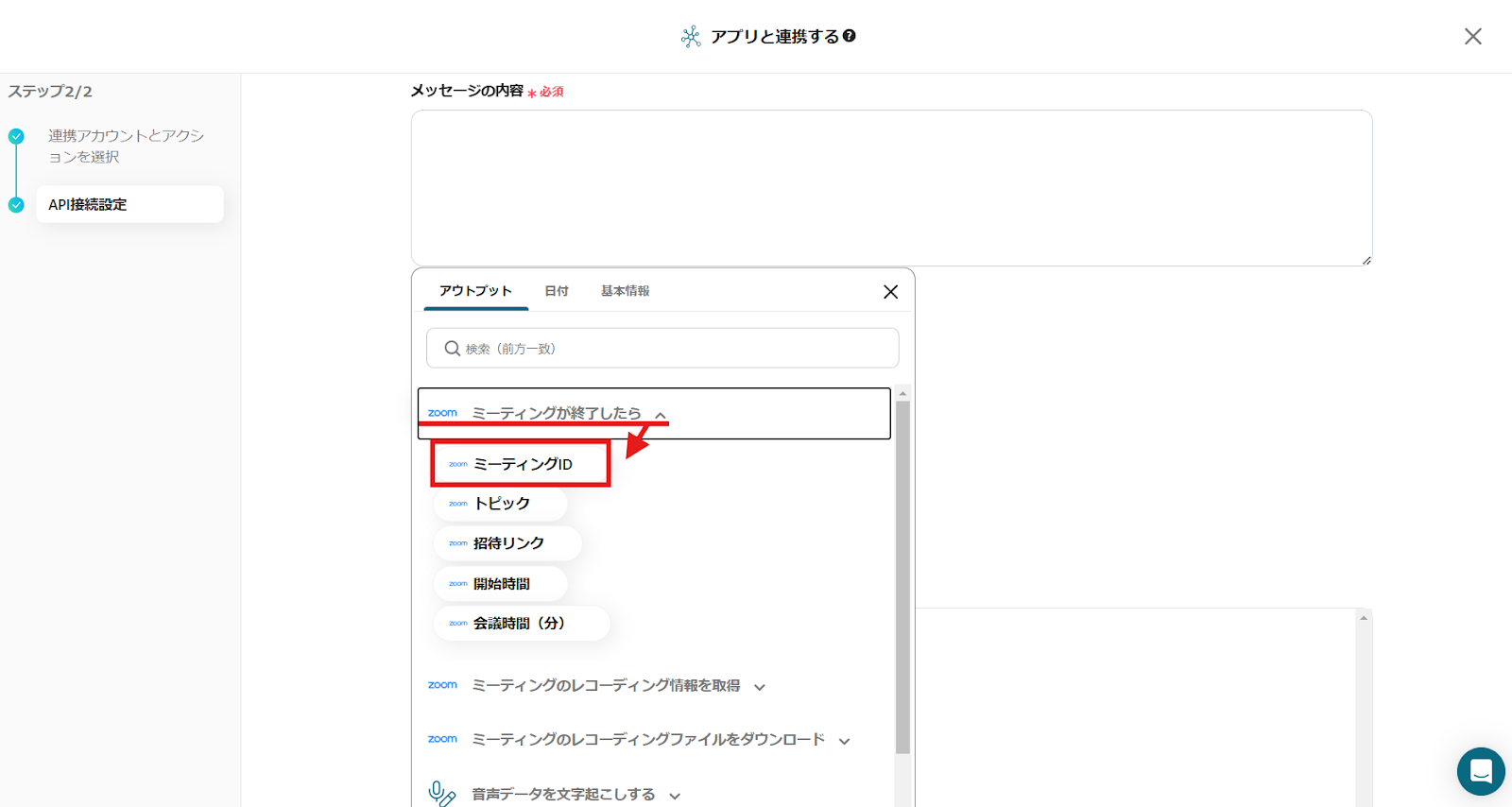
Task: Click the microphone transcription icon
Action: point(441,794)
